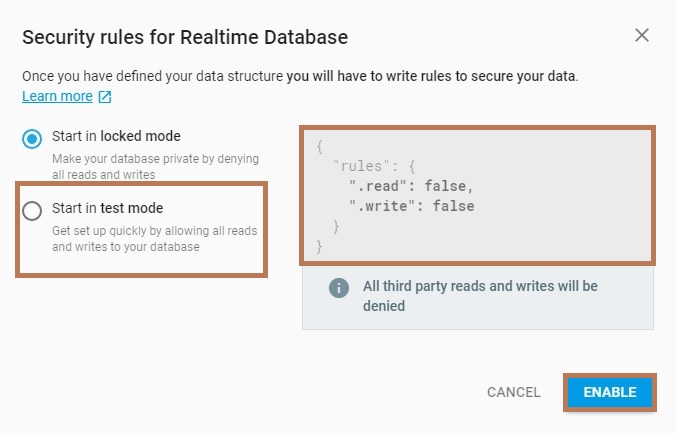Open the Learn more link
The image size is (676, 433).
pos(57,97)
